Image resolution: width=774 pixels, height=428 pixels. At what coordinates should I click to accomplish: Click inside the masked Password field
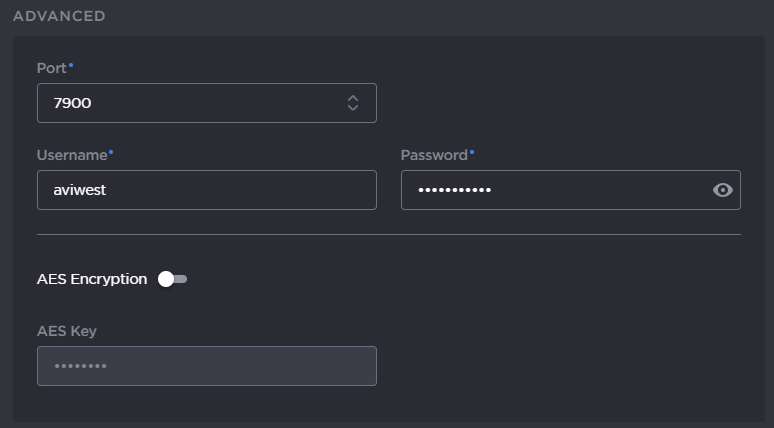[x=550, y=190]
